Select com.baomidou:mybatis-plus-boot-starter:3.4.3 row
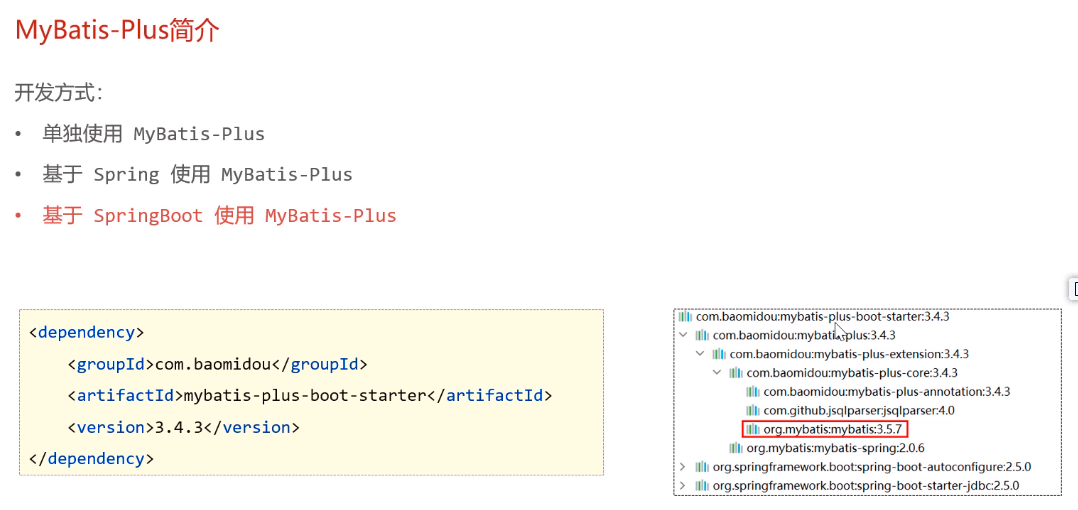 pyautogui.click(x=814, y=318)
